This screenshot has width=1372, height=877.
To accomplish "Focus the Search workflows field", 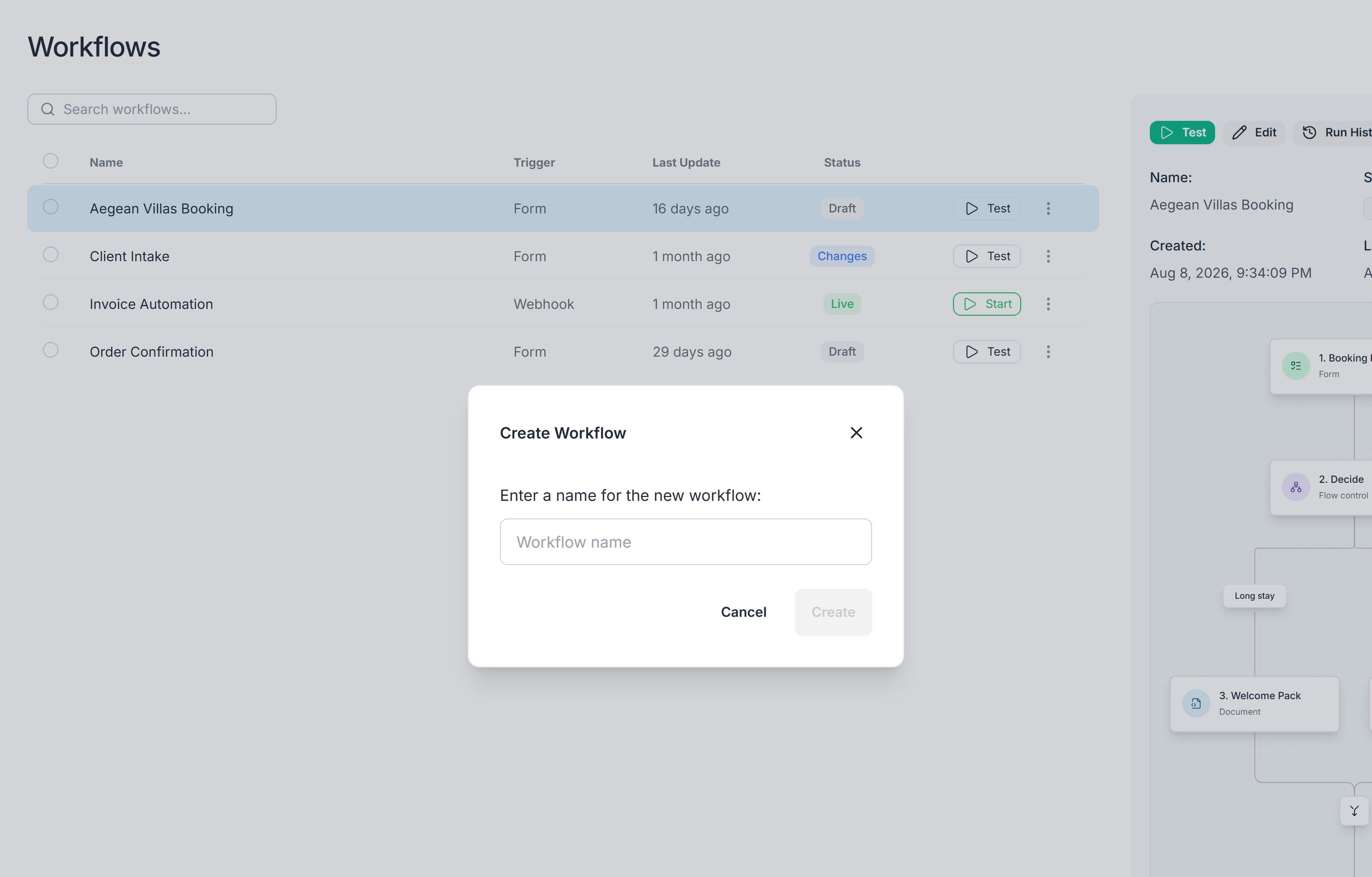I will tap(152, 109).
